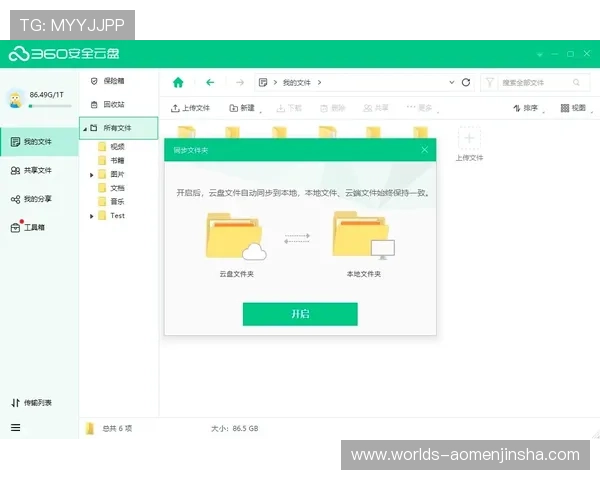Switch to 我的分享 in the sidebar
This screenshot has width=600, height=480.
point(31,199)
